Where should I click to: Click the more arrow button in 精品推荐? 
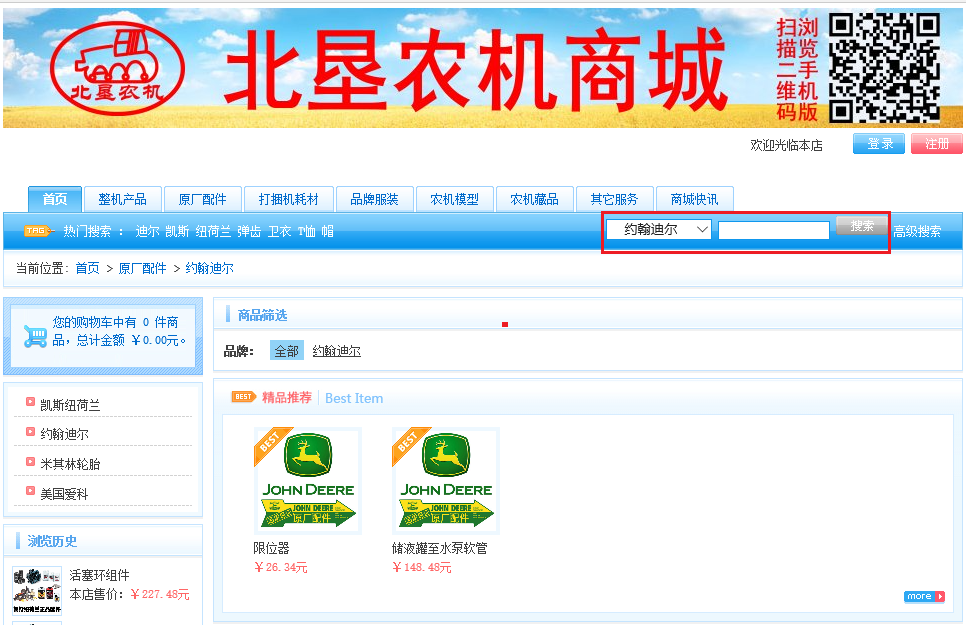click(924, 595)
